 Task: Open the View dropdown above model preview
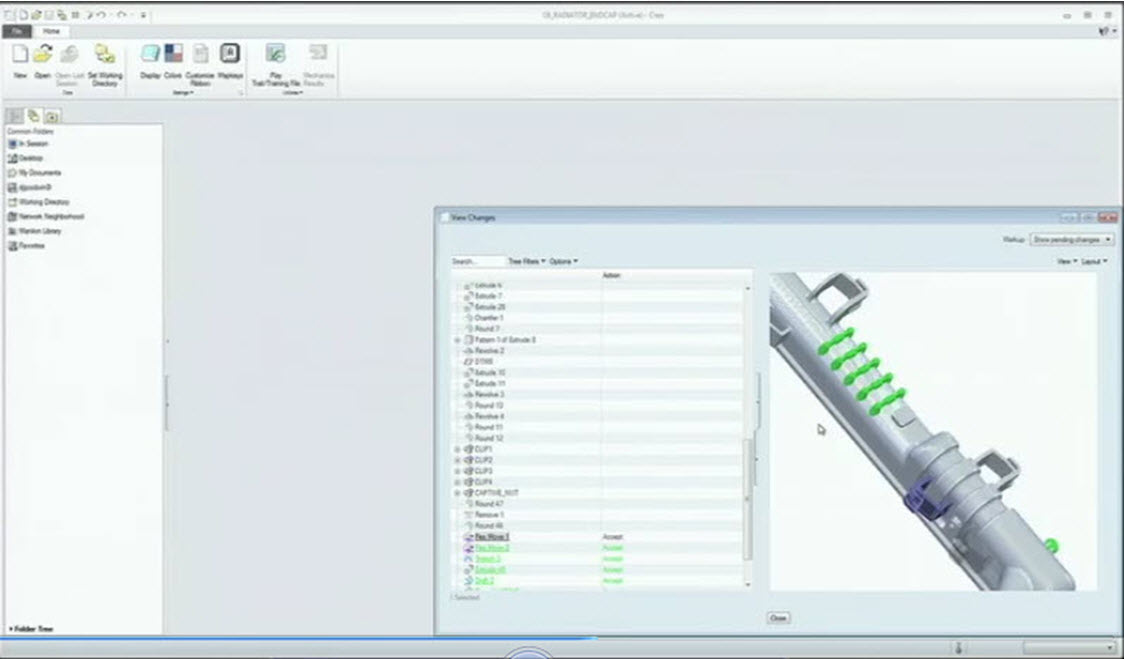pyautogui.click(x=1067, y=261)
